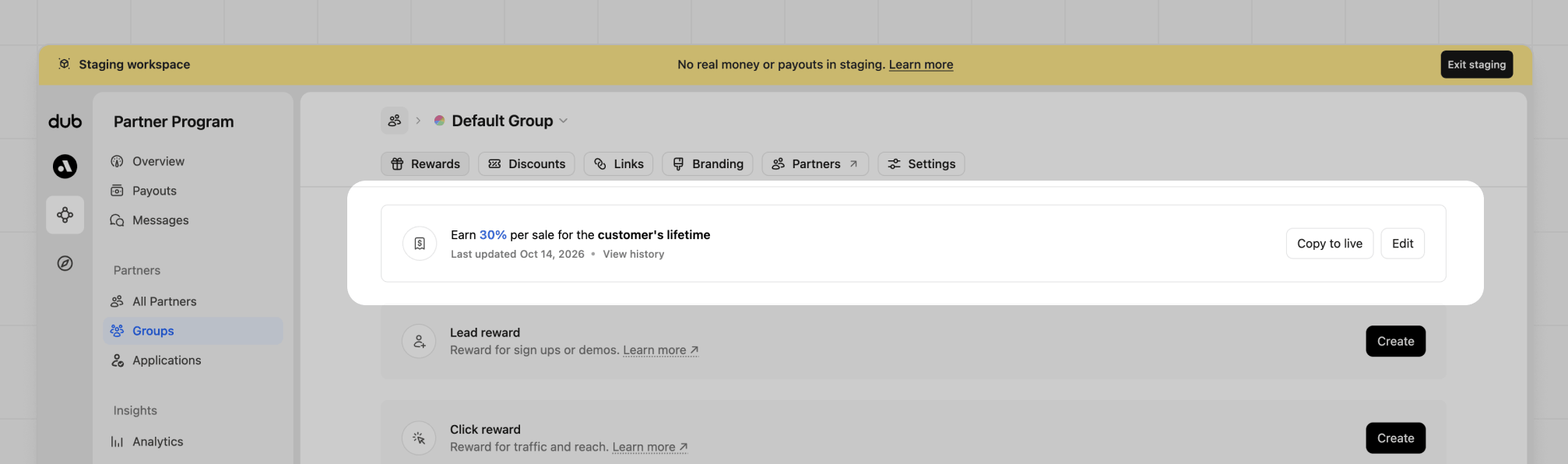
Task: Create a Click reward
Action: pos(1395,438)
